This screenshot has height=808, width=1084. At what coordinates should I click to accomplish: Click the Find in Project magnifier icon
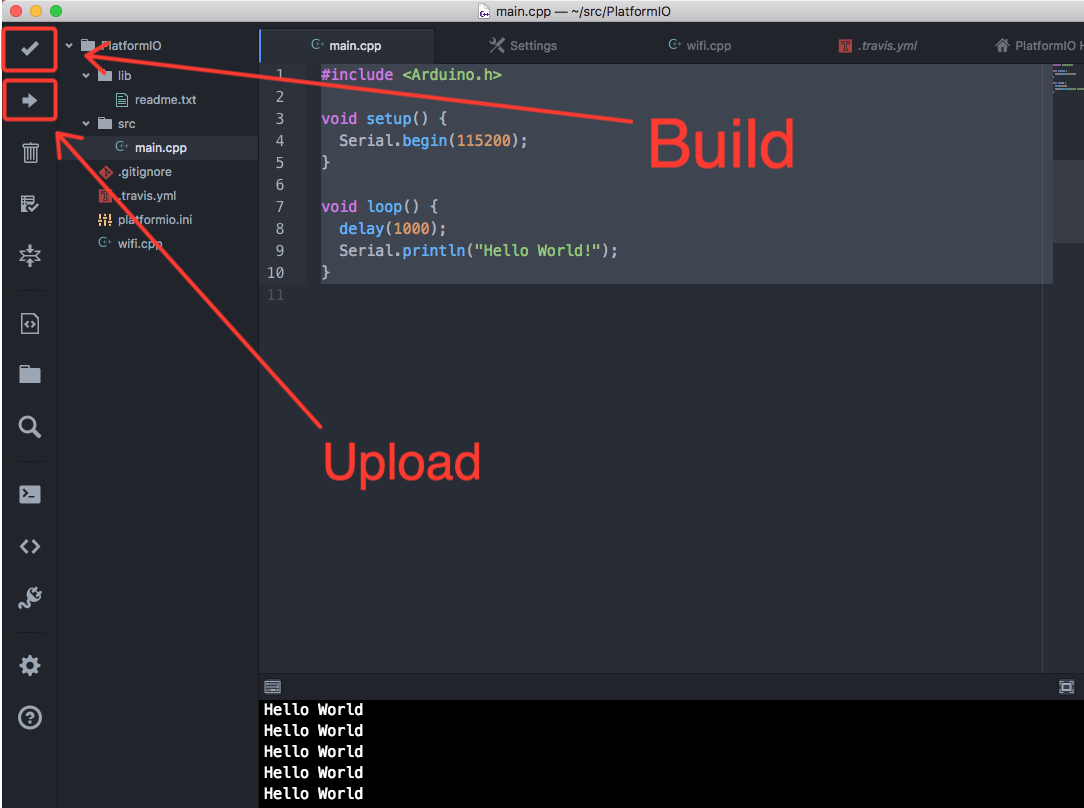tap(30, 427)
